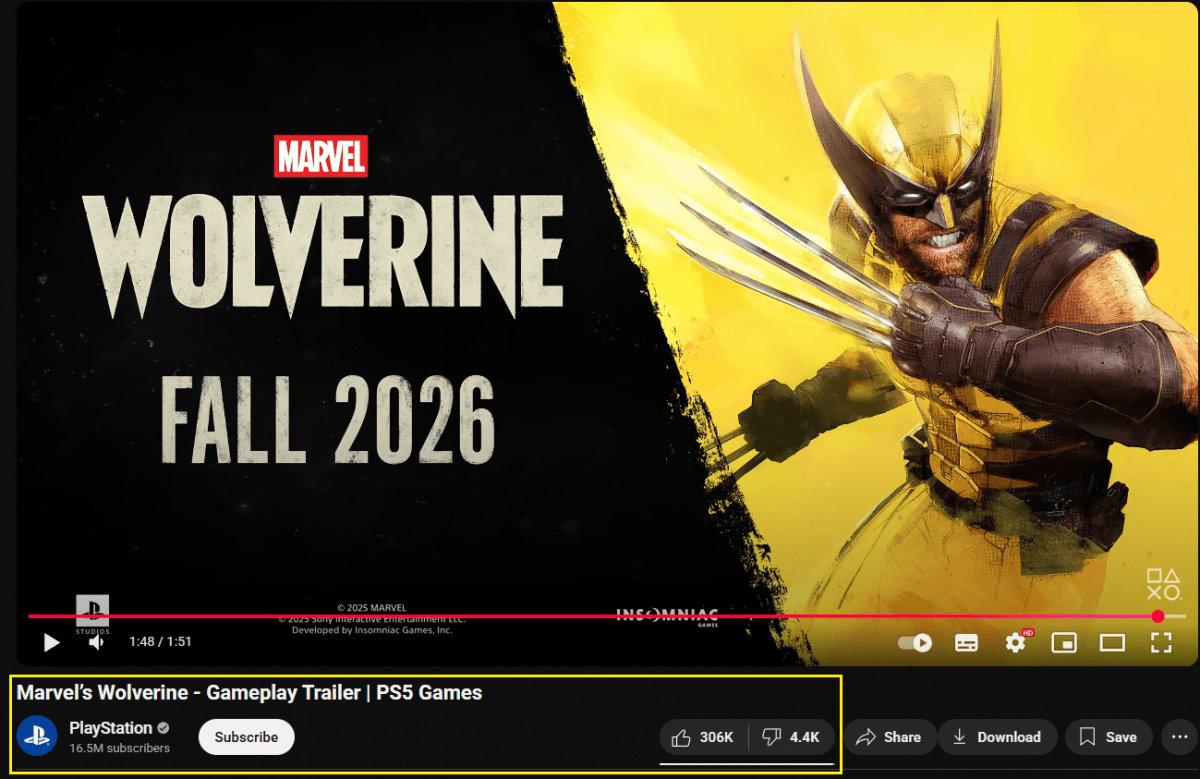Enter full screen mode
The width and height of the screenshot is (1200, 779).
point(1160,642)
